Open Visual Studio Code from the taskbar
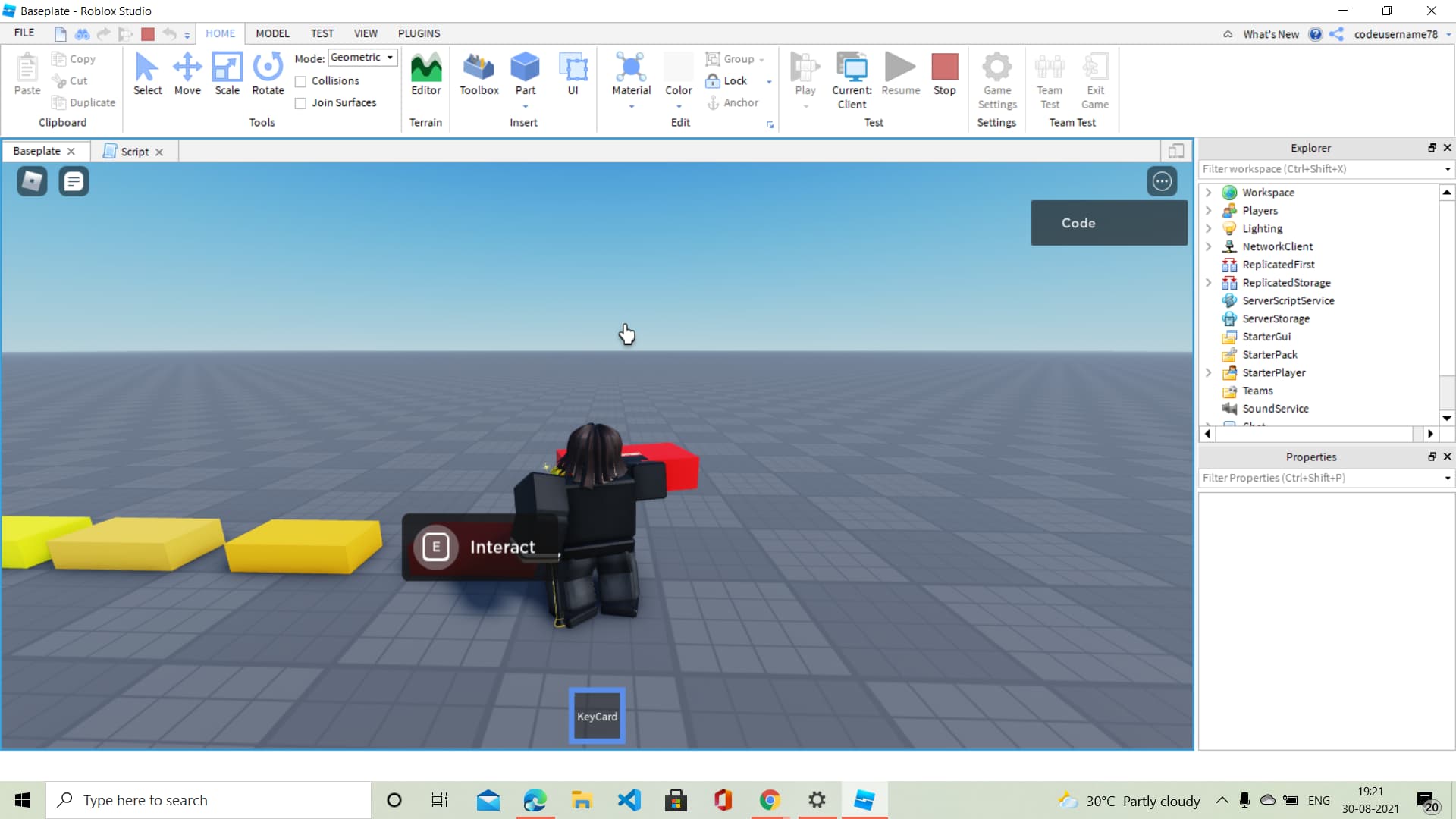The width and height of the screenshot is (1456, 819). coord(629,800)
